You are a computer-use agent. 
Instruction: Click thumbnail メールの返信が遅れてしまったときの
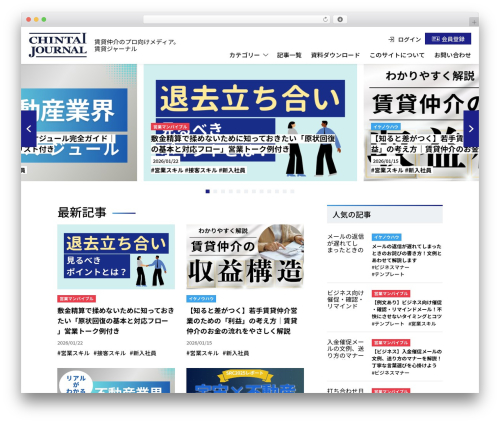tap(345, 243)
